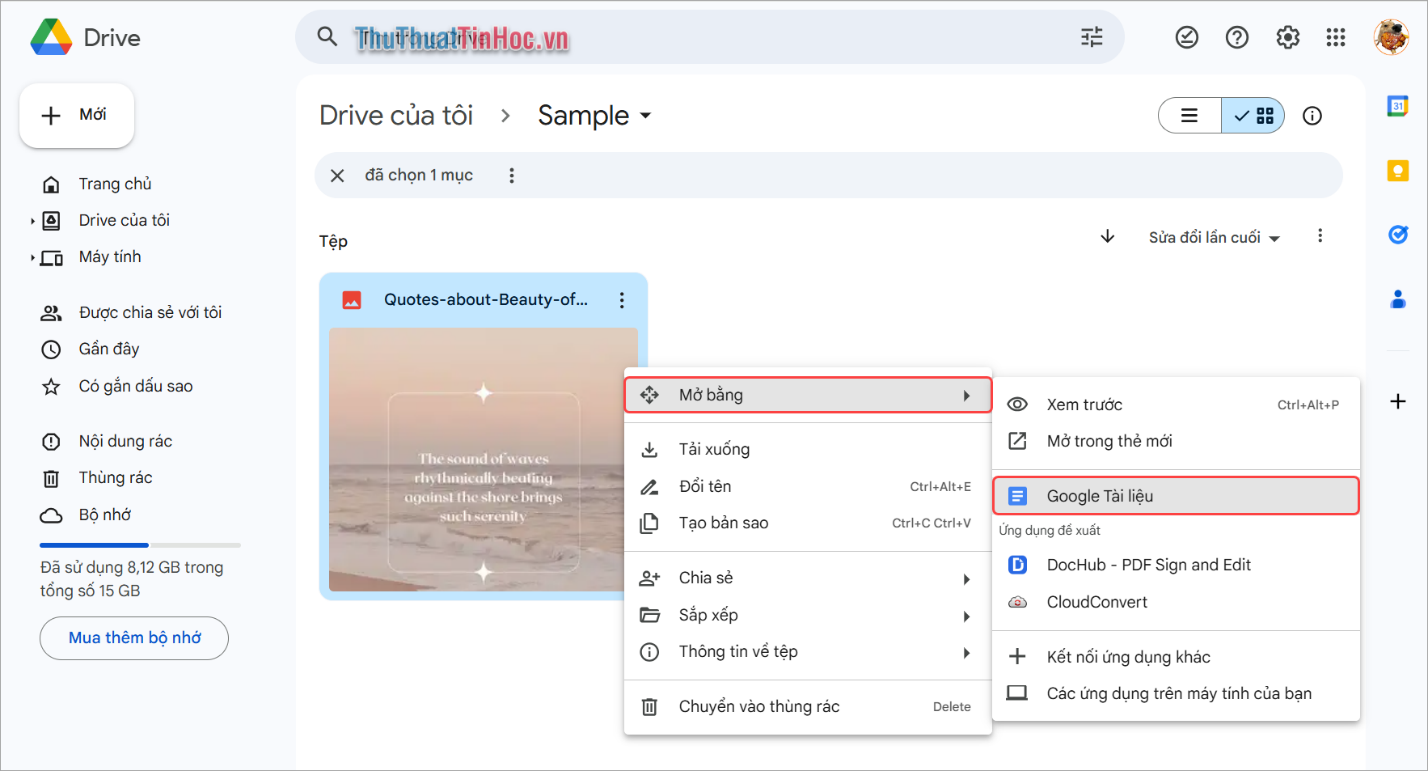Open file details with the info icon
Image resolution: width=1428 pixels, height=771 pixels.
pos(1312,115)
